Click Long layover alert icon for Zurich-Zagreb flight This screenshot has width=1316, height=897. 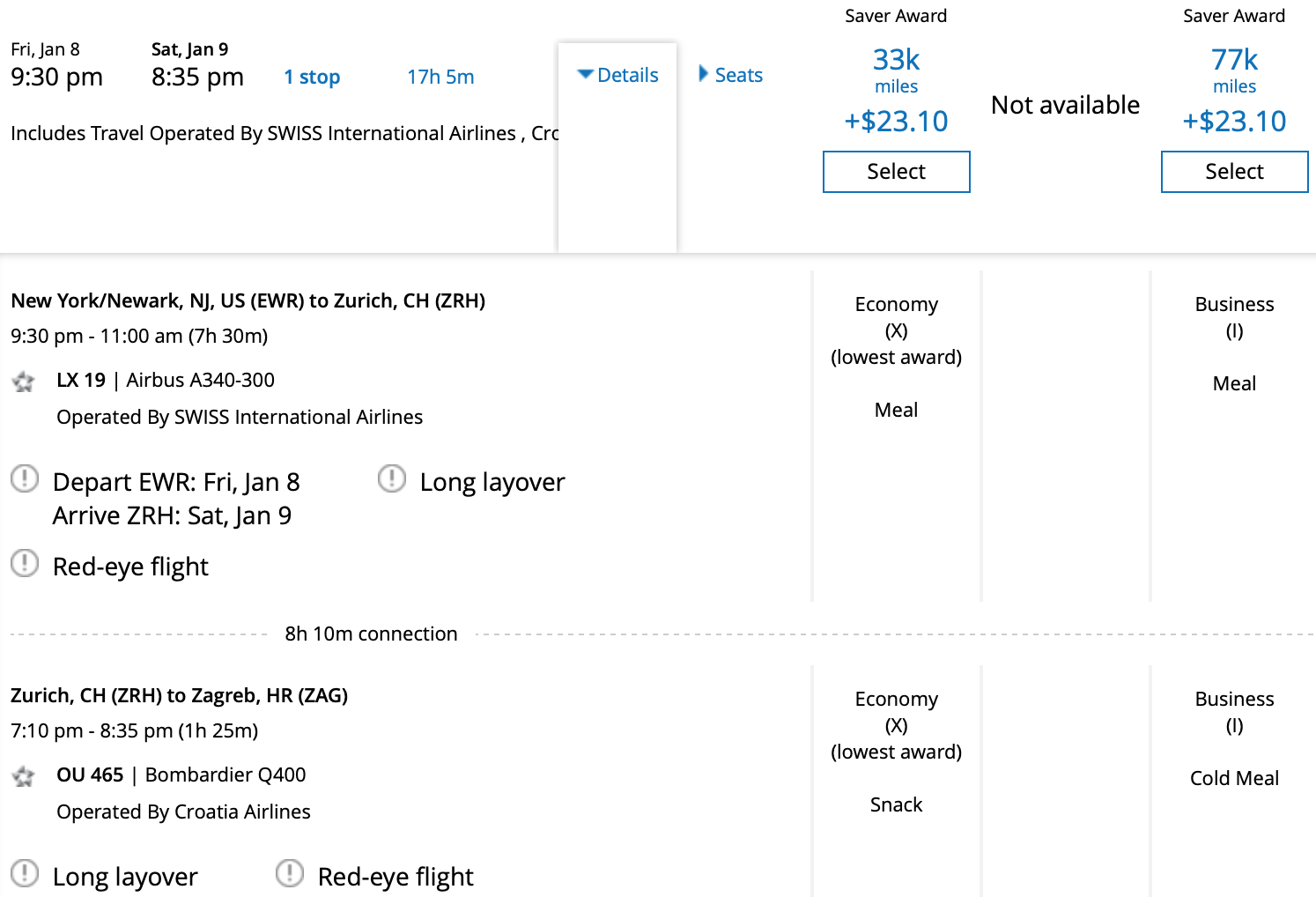coord(25,873)
